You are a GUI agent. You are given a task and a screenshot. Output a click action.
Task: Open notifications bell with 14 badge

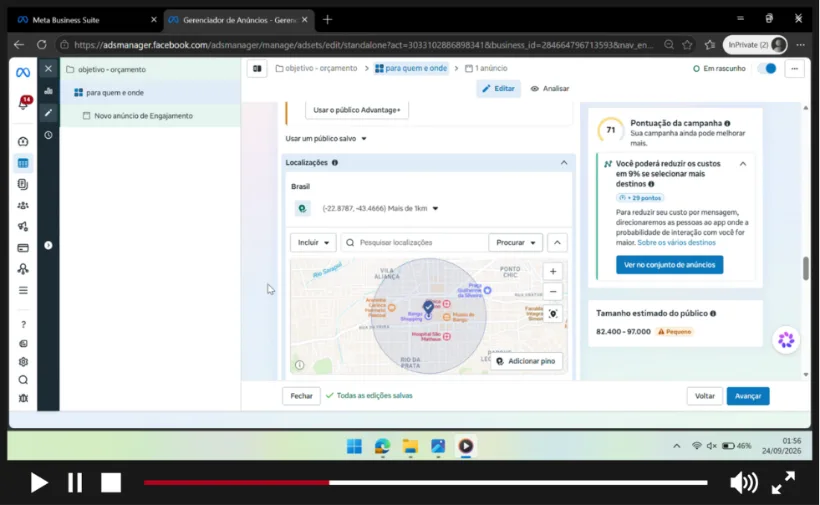coord(24,102)
